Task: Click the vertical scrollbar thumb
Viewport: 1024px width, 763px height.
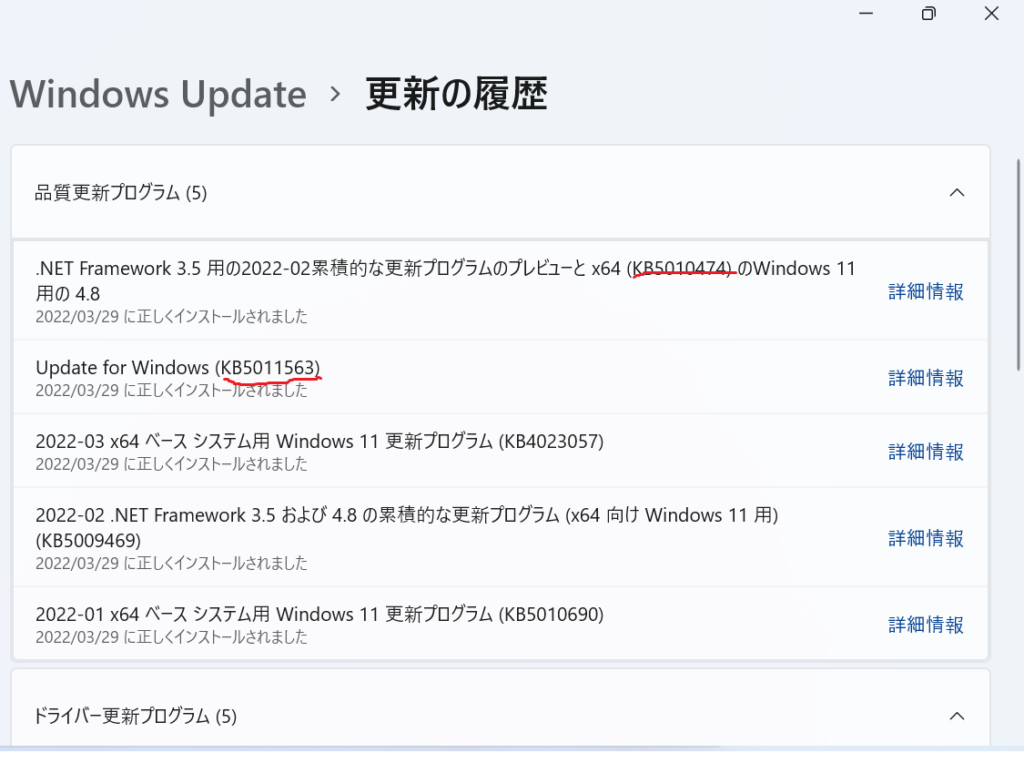Action: 1017,265
